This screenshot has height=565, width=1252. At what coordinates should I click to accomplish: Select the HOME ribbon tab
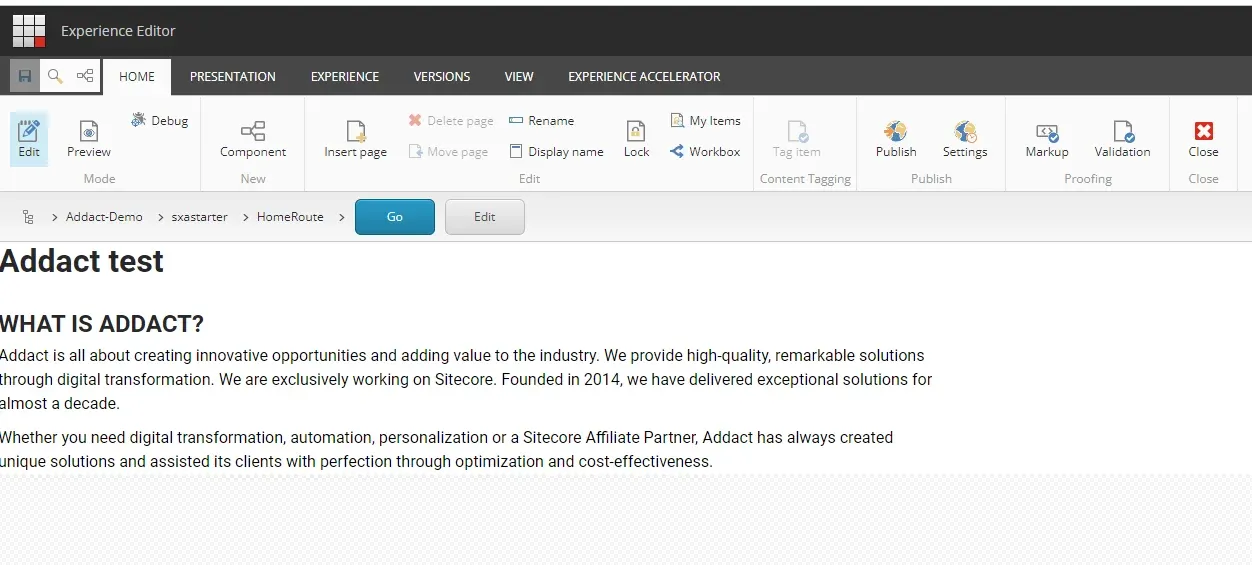pos(137,76)
